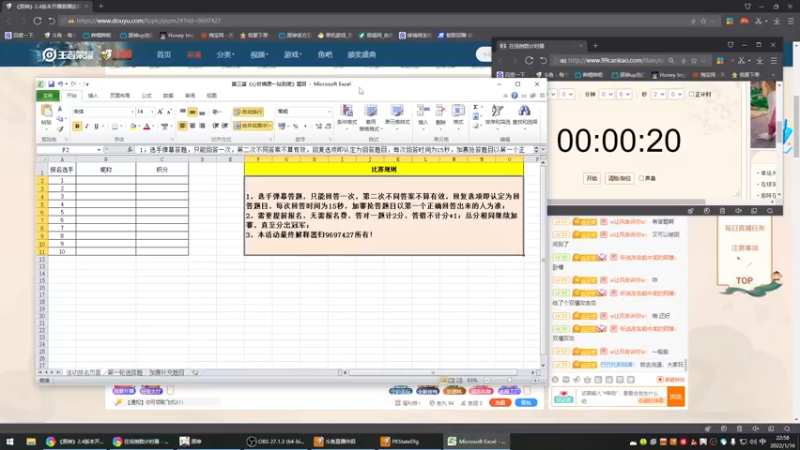
Task: Click the Videos menu in Douyu navigation
Action: click(259, 55)
